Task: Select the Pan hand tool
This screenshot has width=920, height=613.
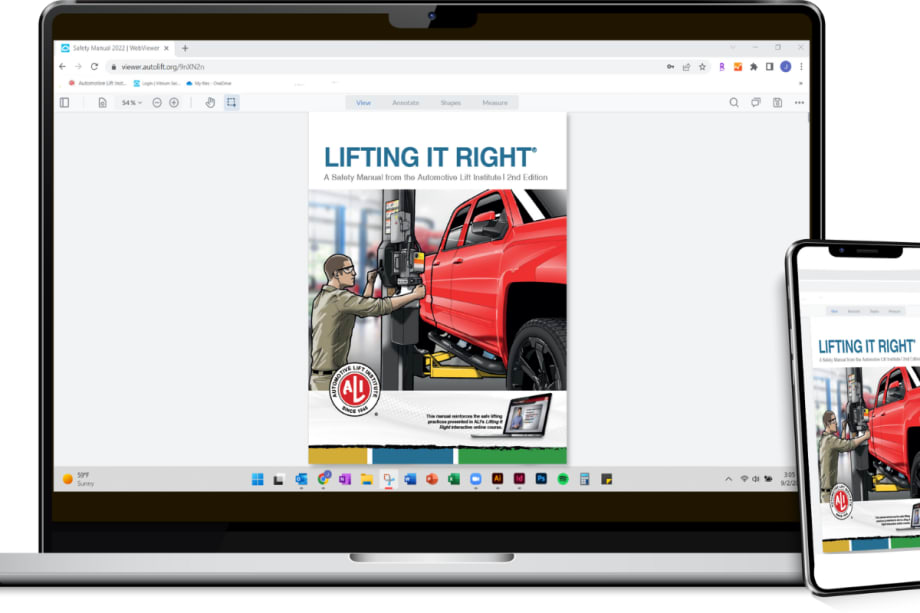Action: click(x=210, y=103)
